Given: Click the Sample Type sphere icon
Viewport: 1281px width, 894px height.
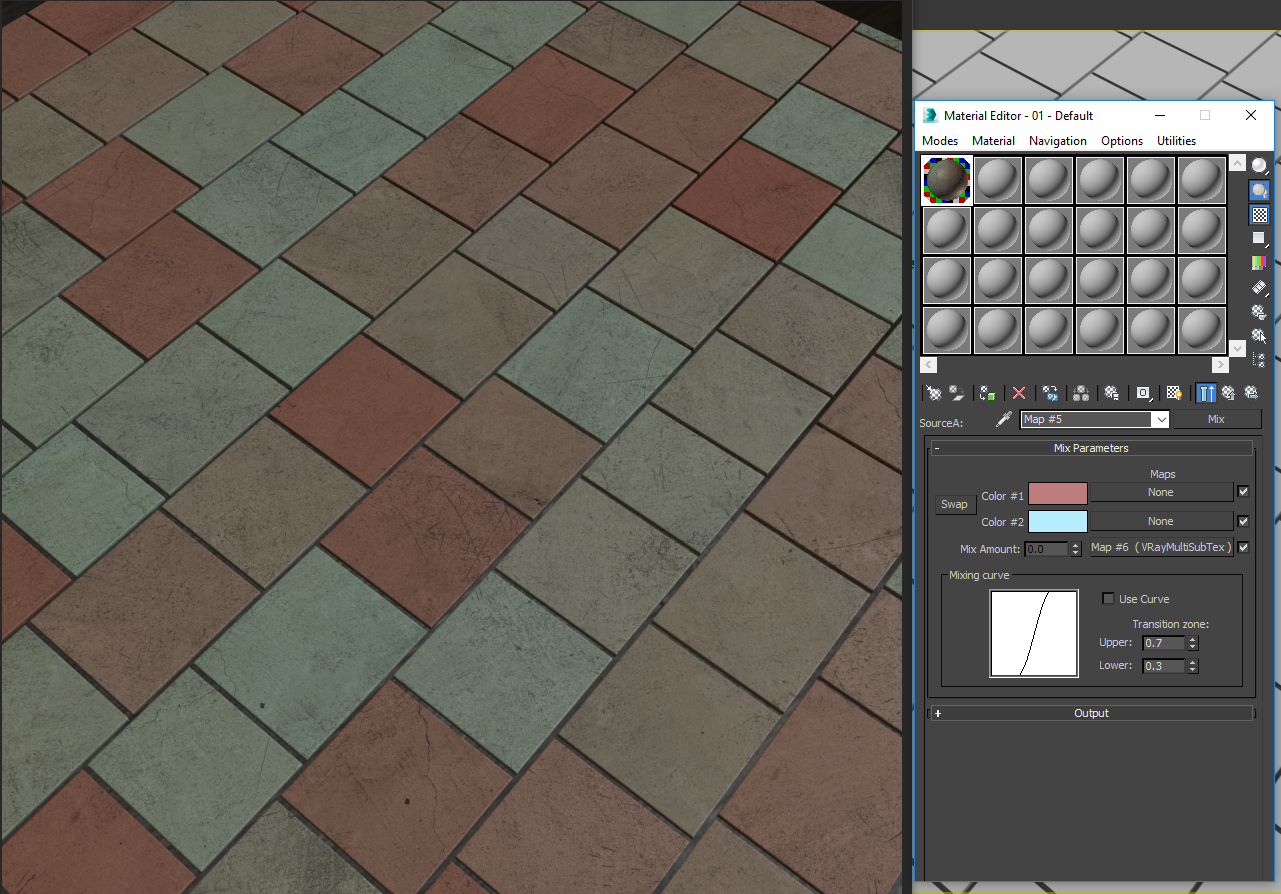Looking at the screenshot, I should 1259,166.
